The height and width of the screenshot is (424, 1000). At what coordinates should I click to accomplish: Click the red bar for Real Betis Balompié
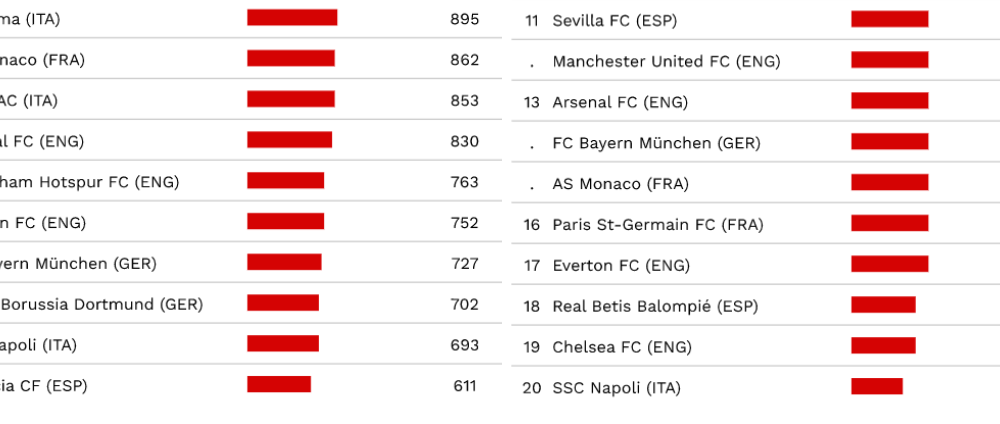tap(883, 305)
